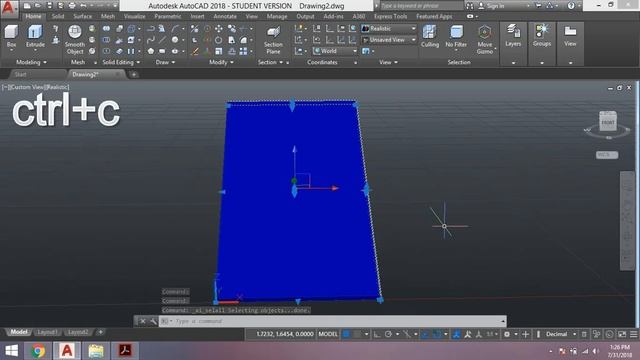Toggle 2D Object Snap in status bar
The width and height of the screenshot is (640, 360).
[436, 334]
